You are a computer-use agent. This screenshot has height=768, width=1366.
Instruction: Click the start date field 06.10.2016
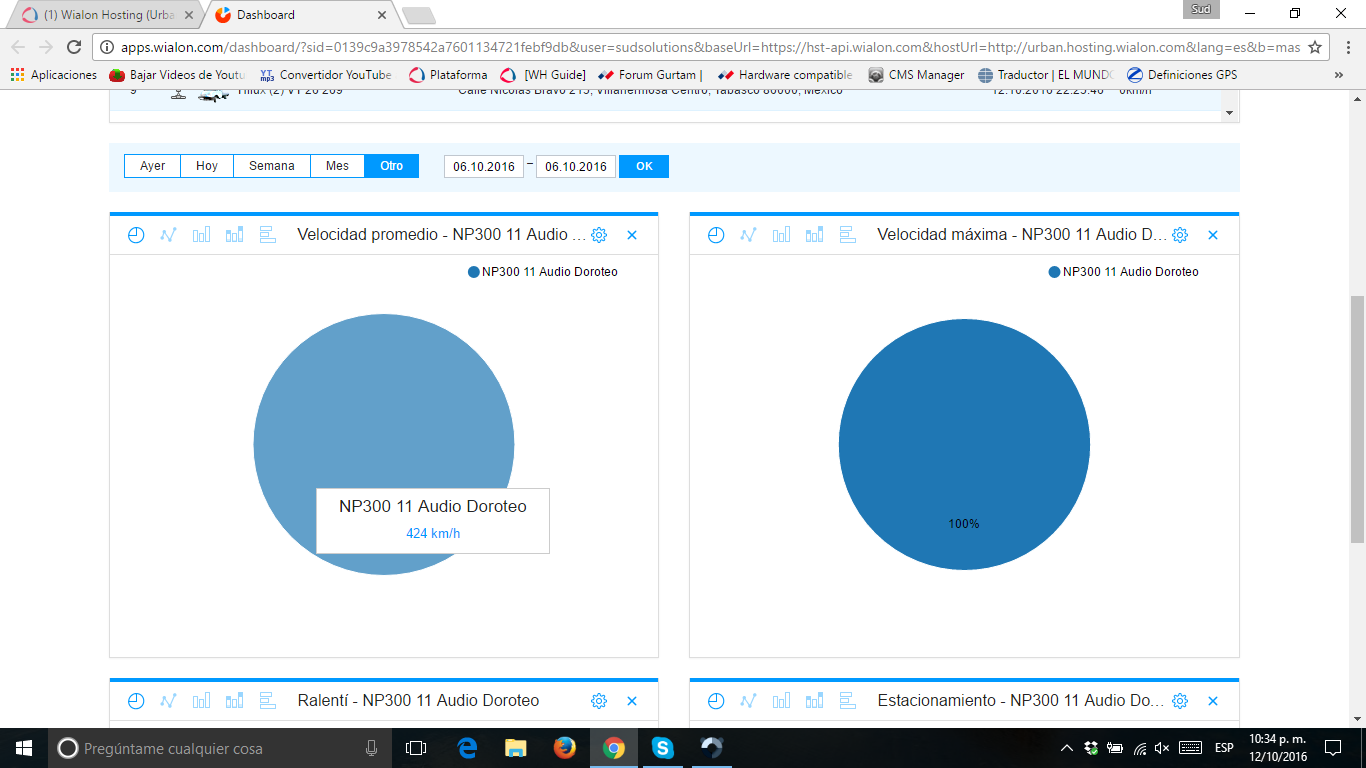pos(484,167)
